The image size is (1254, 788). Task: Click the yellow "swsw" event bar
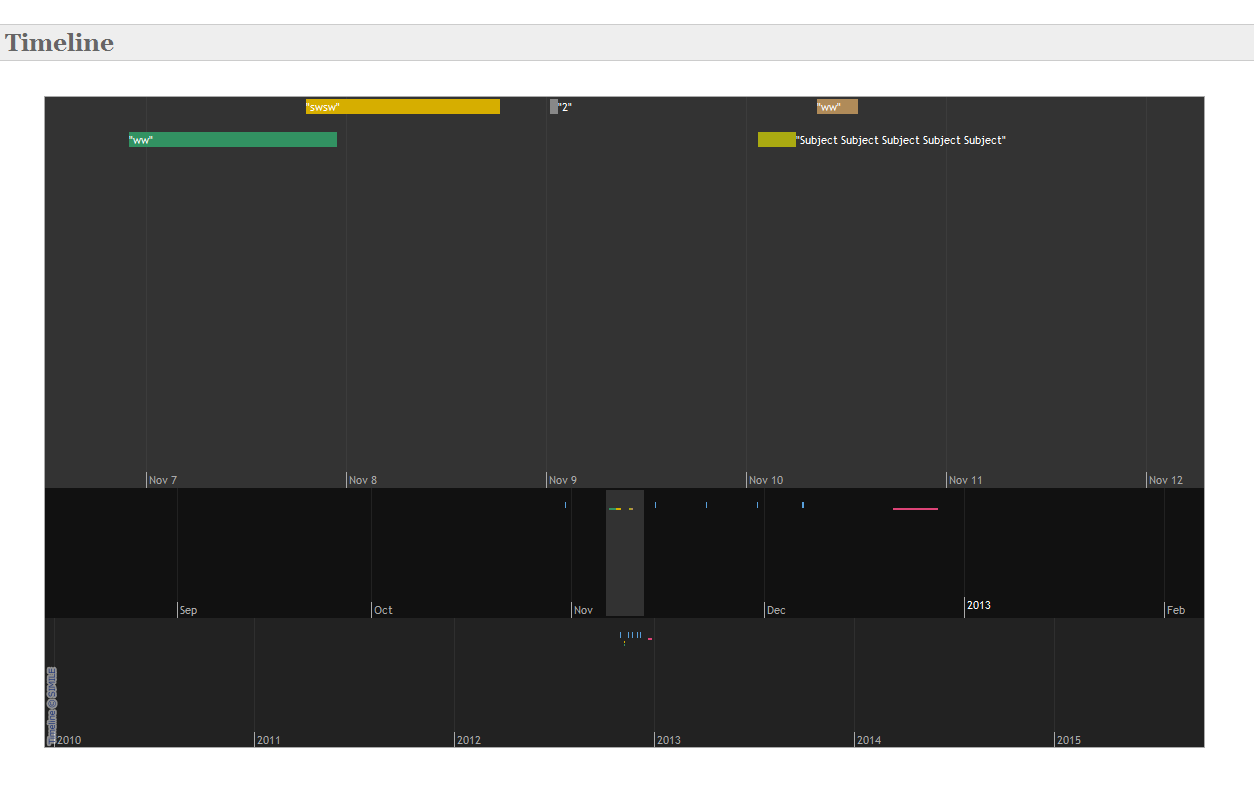coord(402,107)
